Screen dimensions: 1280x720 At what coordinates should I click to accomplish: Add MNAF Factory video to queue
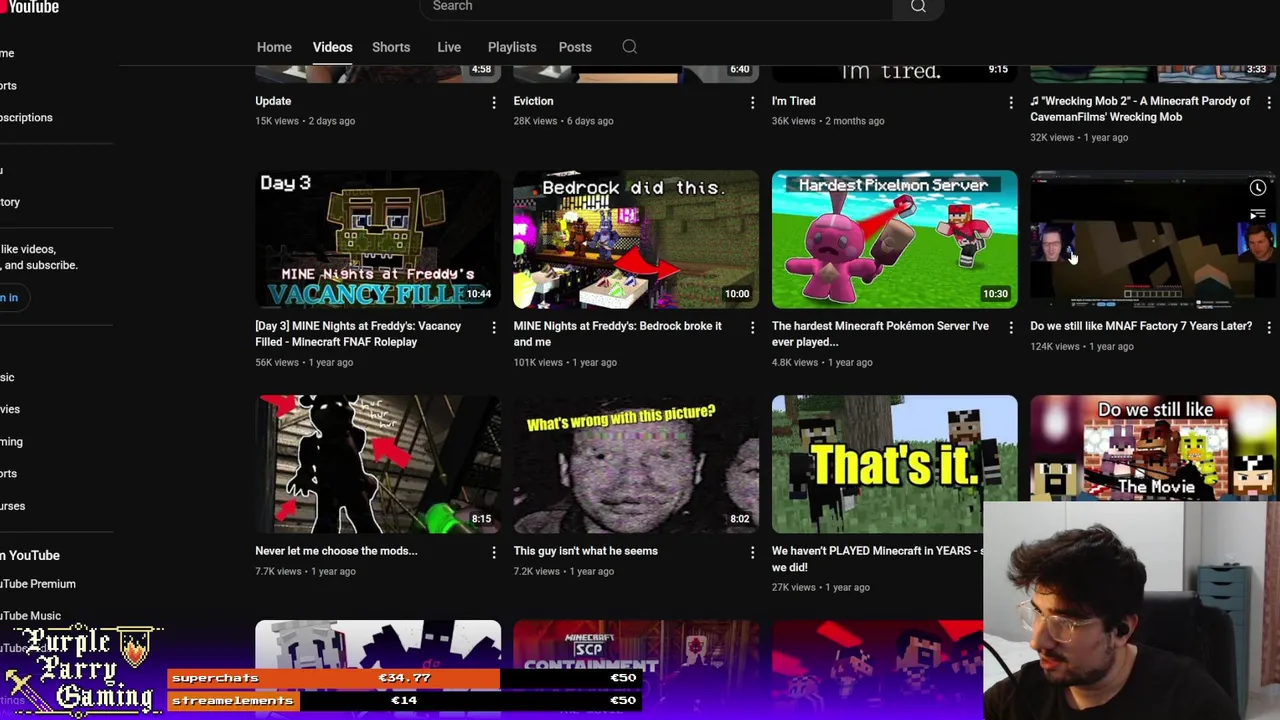click(1258, 214)
